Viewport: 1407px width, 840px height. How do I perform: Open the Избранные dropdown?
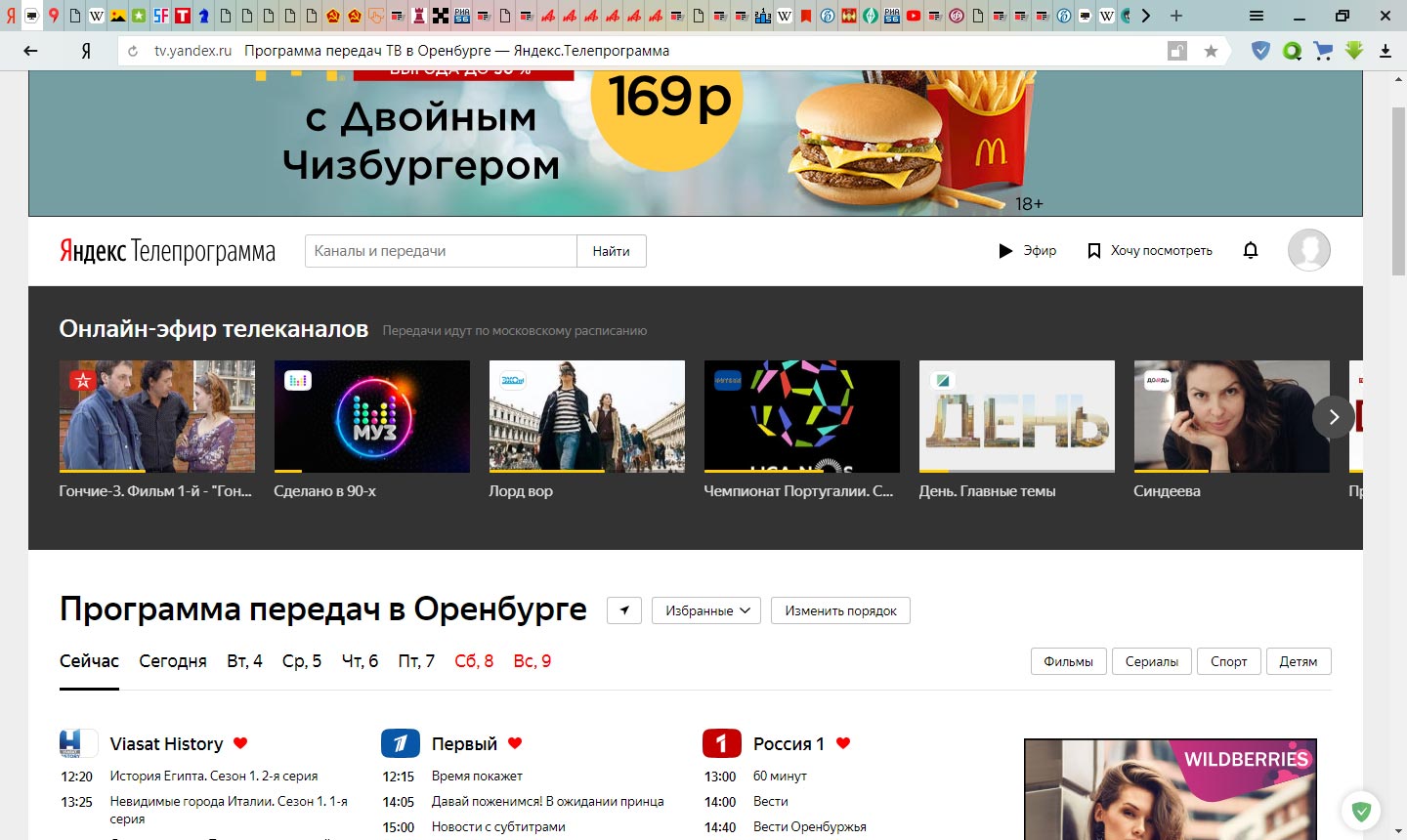point(705,609)
